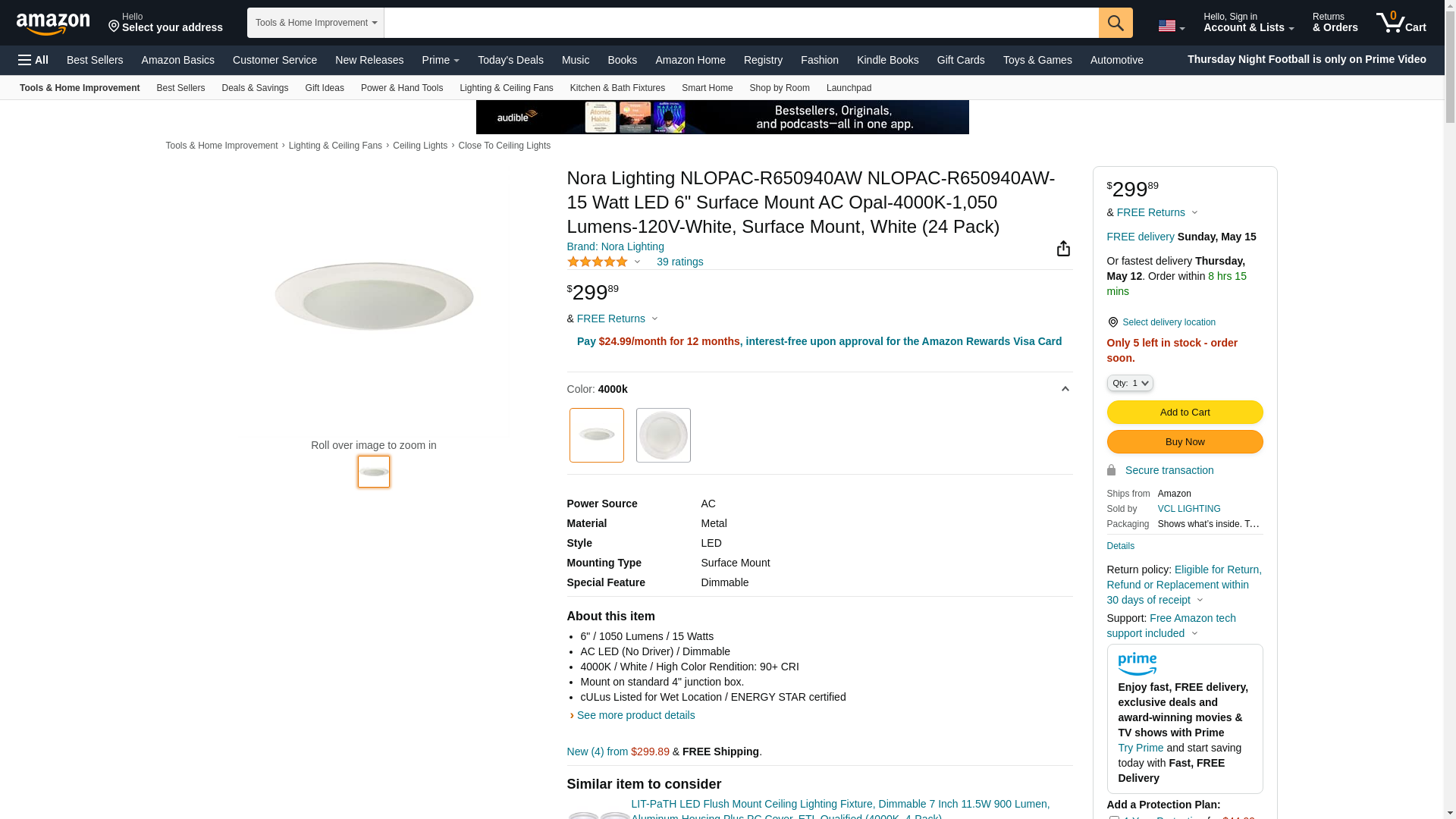Open Lighting & Ceiling Fans subnav tab
The height and width of the screenshot is (819, 1456).
[x=506, y=88]
